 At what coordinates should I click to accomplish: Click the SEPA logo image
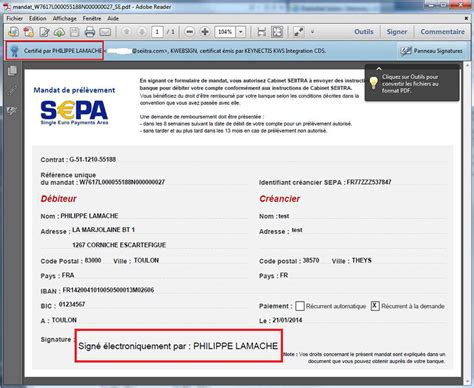[74, 112]
